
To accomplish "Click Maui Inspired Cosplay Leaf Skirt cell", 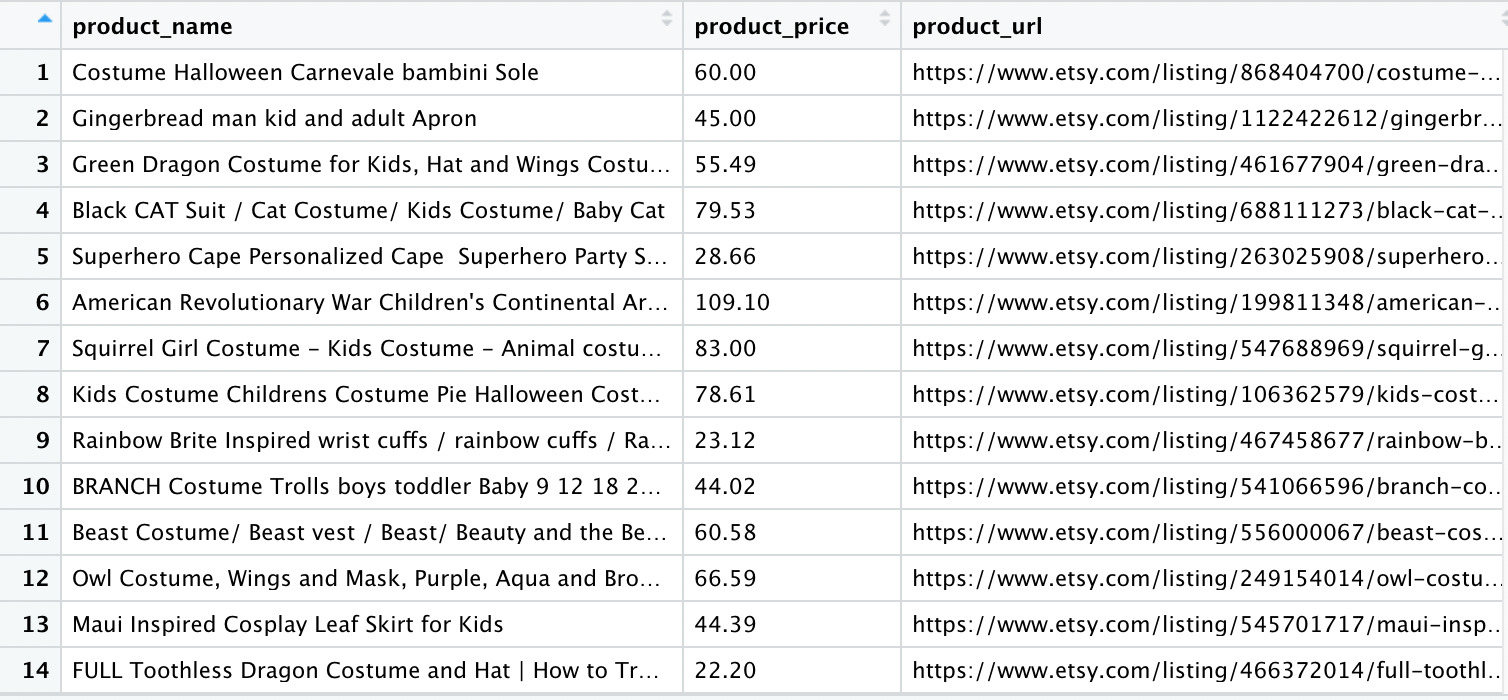I will point(372,624).
